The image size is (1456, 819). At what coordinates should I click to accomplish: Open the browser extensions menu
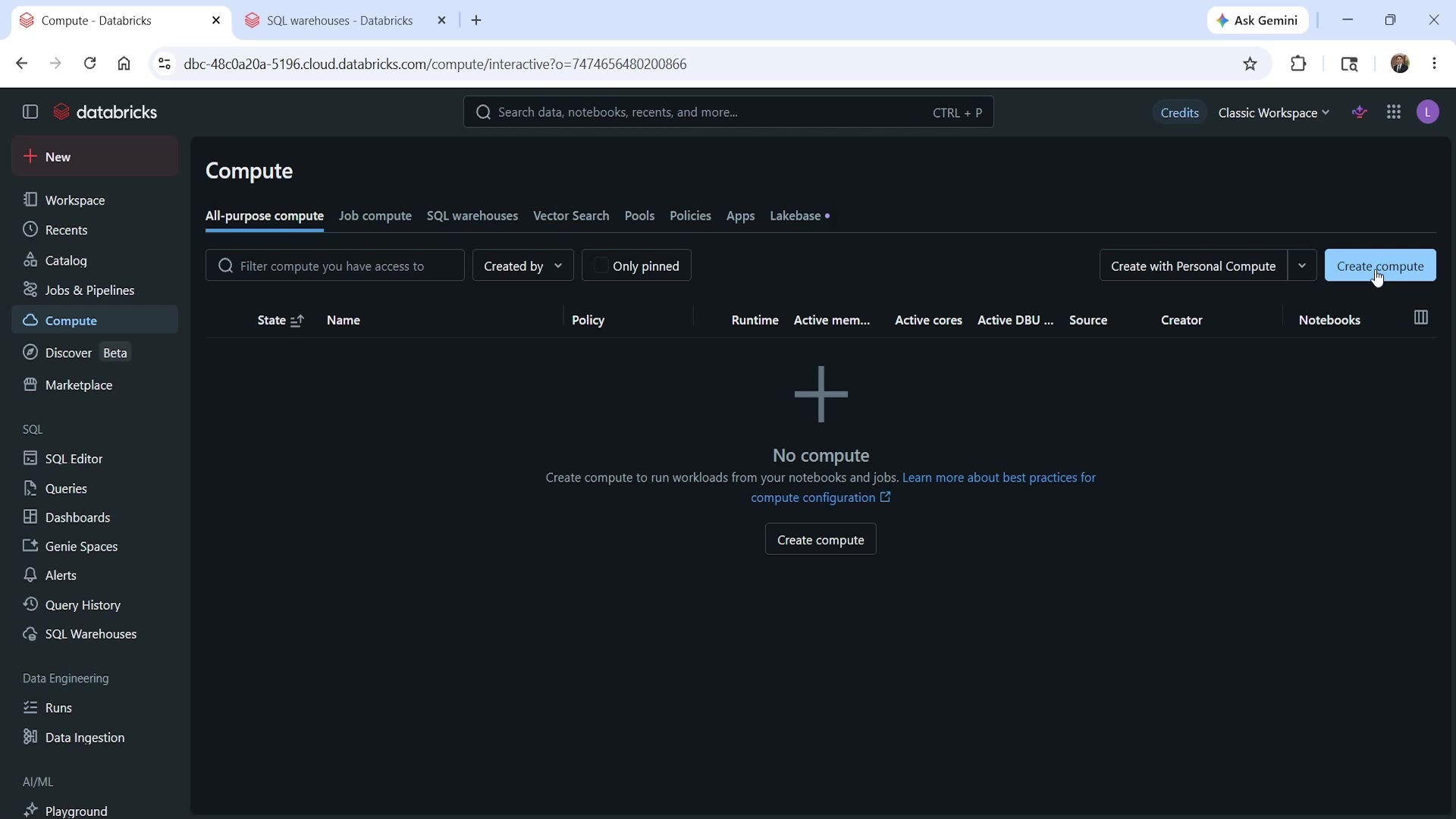tap(1299, 64)
